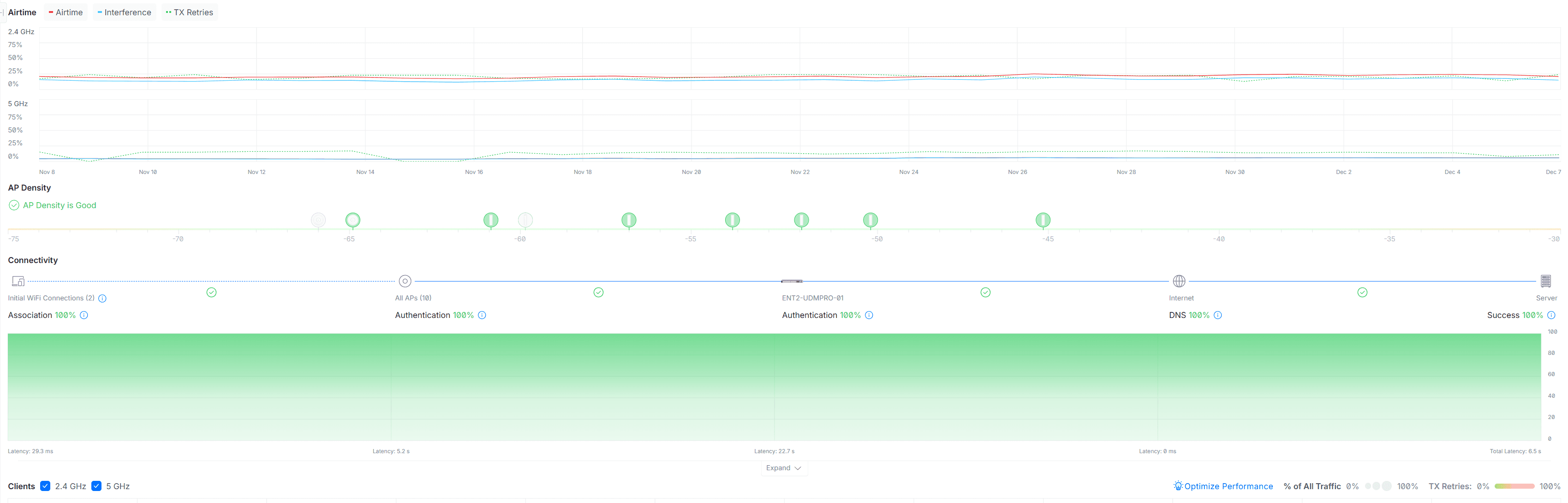Toggle the Interference legend series
This screenshot has height=503, width=1568.
[124, 12]
